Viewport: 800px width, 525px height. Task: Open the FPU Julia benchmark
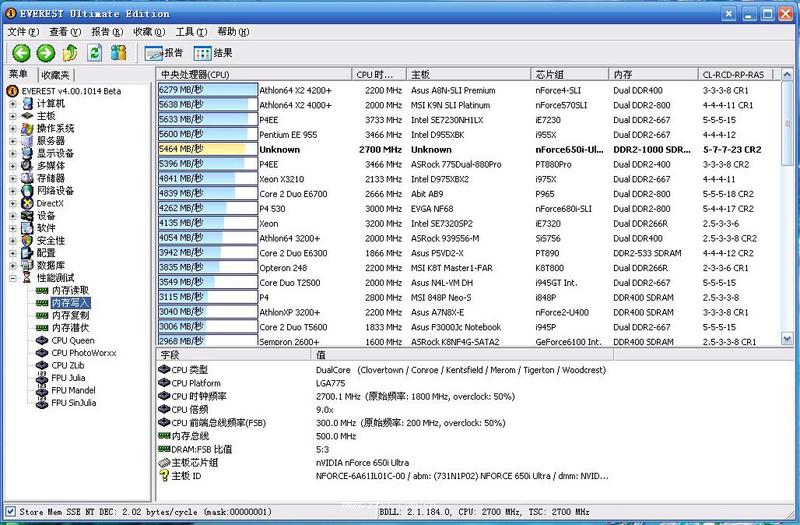[68, 378]
